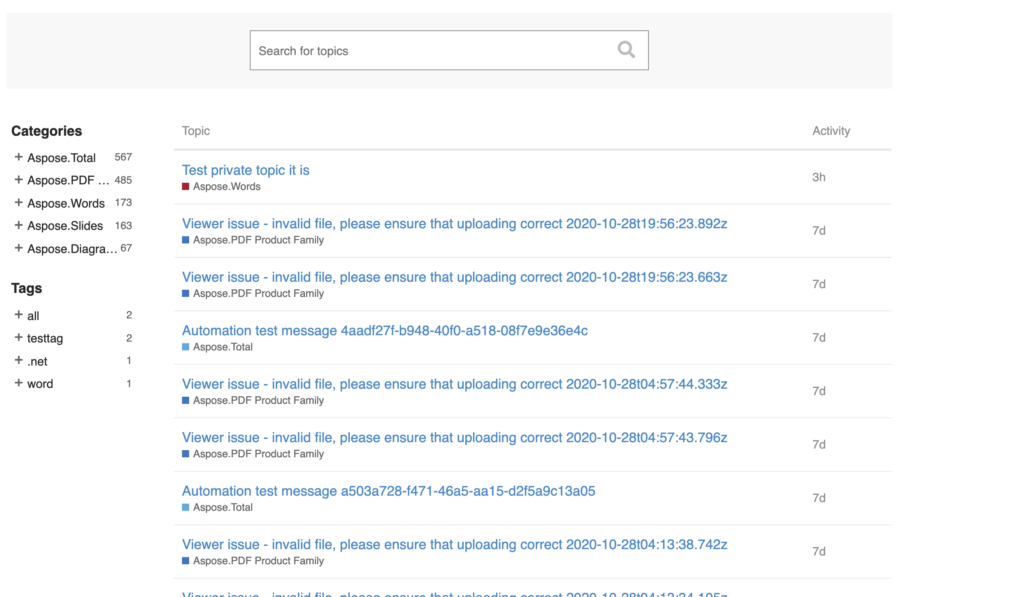Expand the Aspose.Words category plus icon

[18, 202]
